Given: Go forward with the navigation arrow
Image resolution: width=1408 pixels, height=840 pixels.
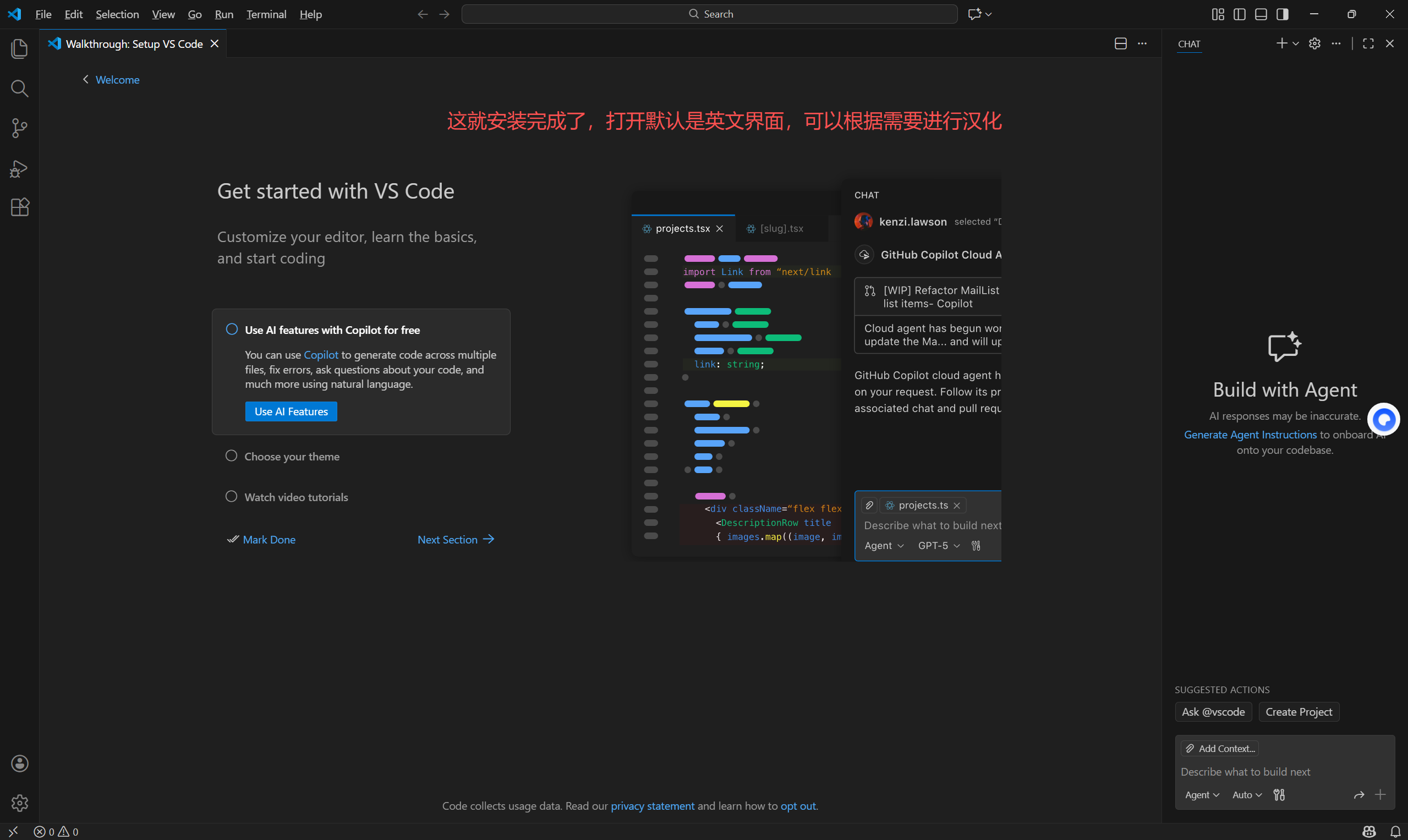Looking at the screenshot, I should coord(445,14).
